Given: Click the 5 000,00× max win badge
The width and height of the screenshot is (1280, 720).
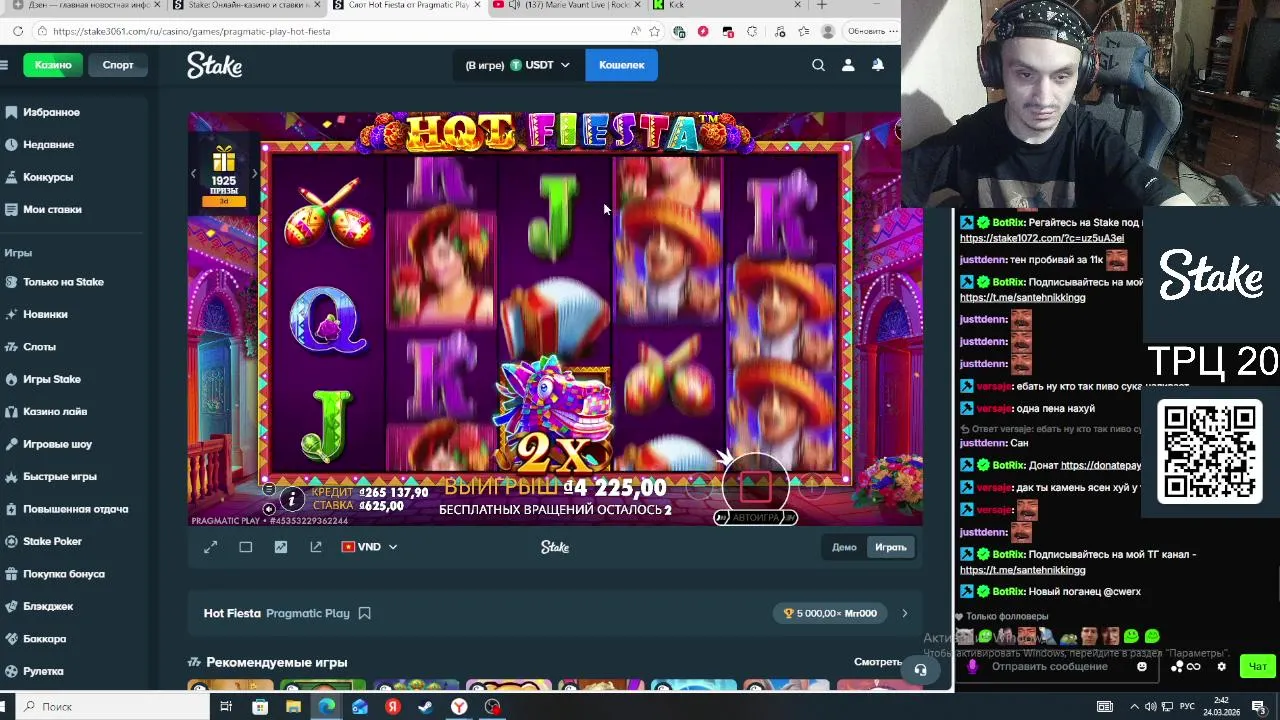Looking at the screenshot, I should pyautogui.click(x=829, y=613).
